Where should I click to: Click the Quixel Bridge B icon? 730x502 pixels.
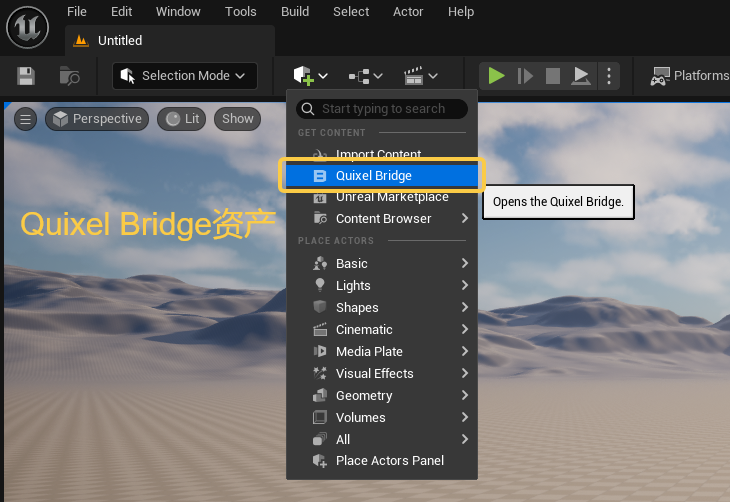(x=320, y=176)
